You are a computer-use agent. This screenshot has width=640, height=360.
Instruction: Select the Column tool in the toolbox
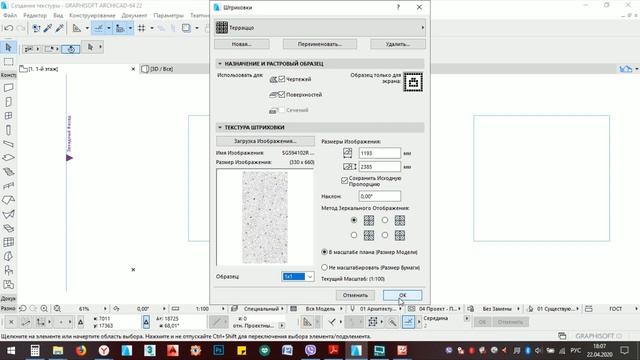tap(8, 130)
